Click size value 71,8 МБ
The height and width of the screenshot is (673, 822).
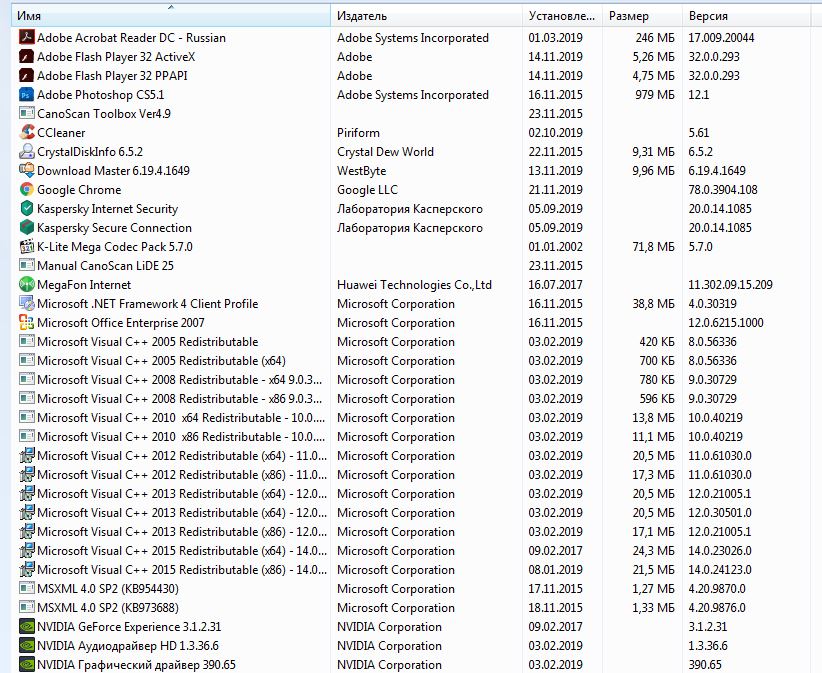tap(654, 246)
